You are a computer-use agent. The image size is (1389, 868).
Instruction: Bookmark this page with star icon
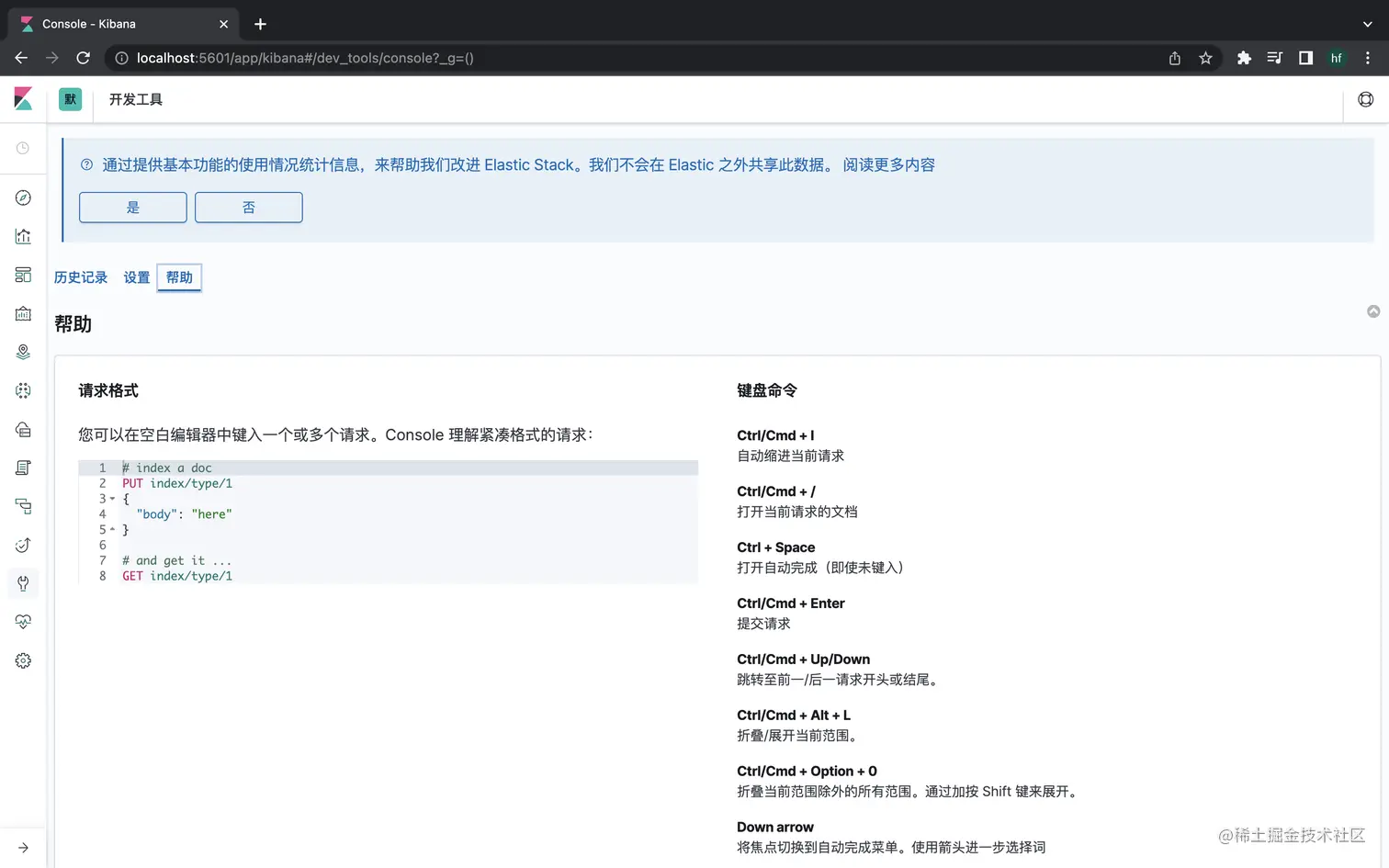click(1205, 58)
